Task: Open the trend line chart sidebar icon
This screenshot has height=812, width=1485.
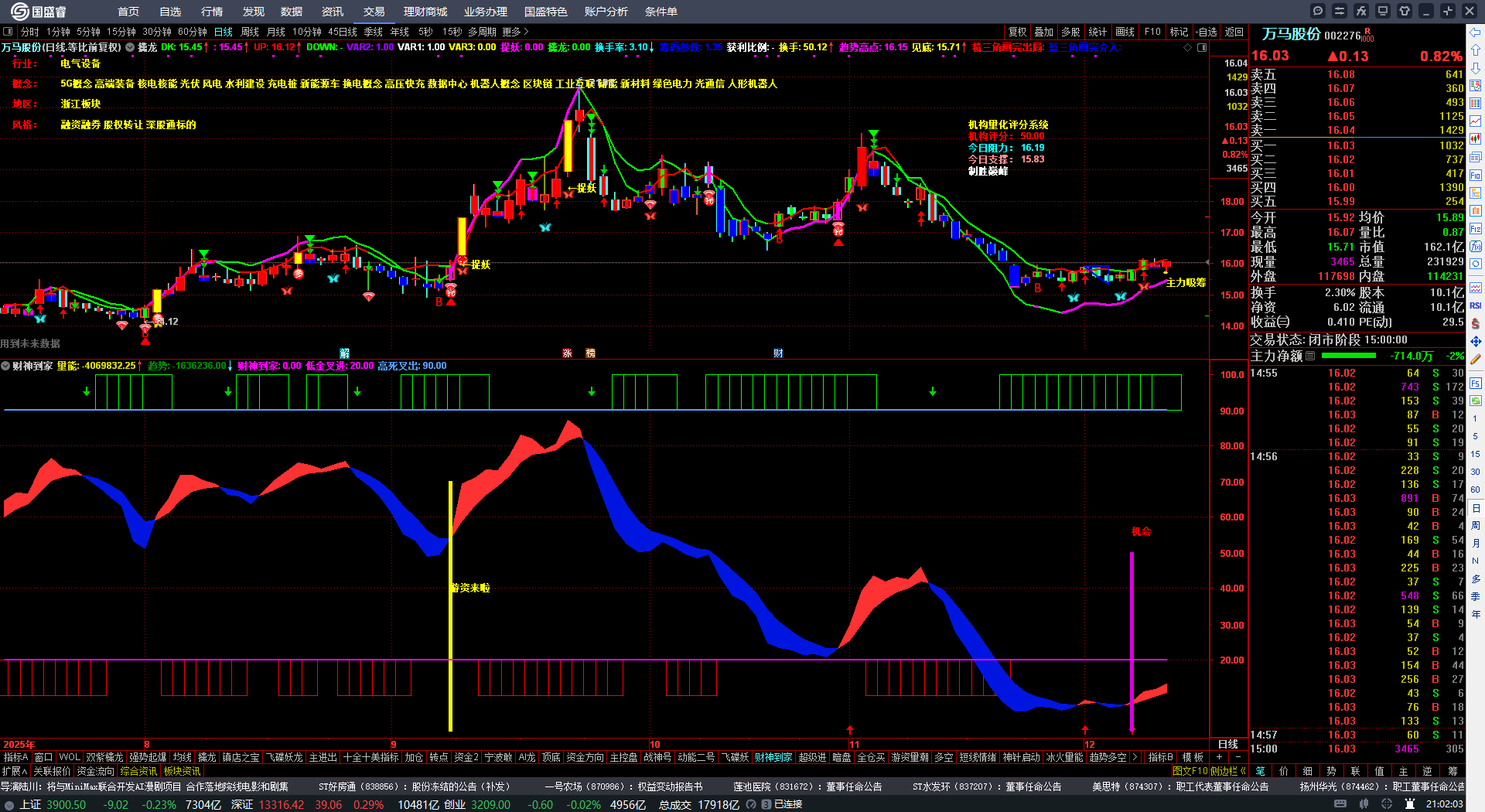Action: (1476, 121)
